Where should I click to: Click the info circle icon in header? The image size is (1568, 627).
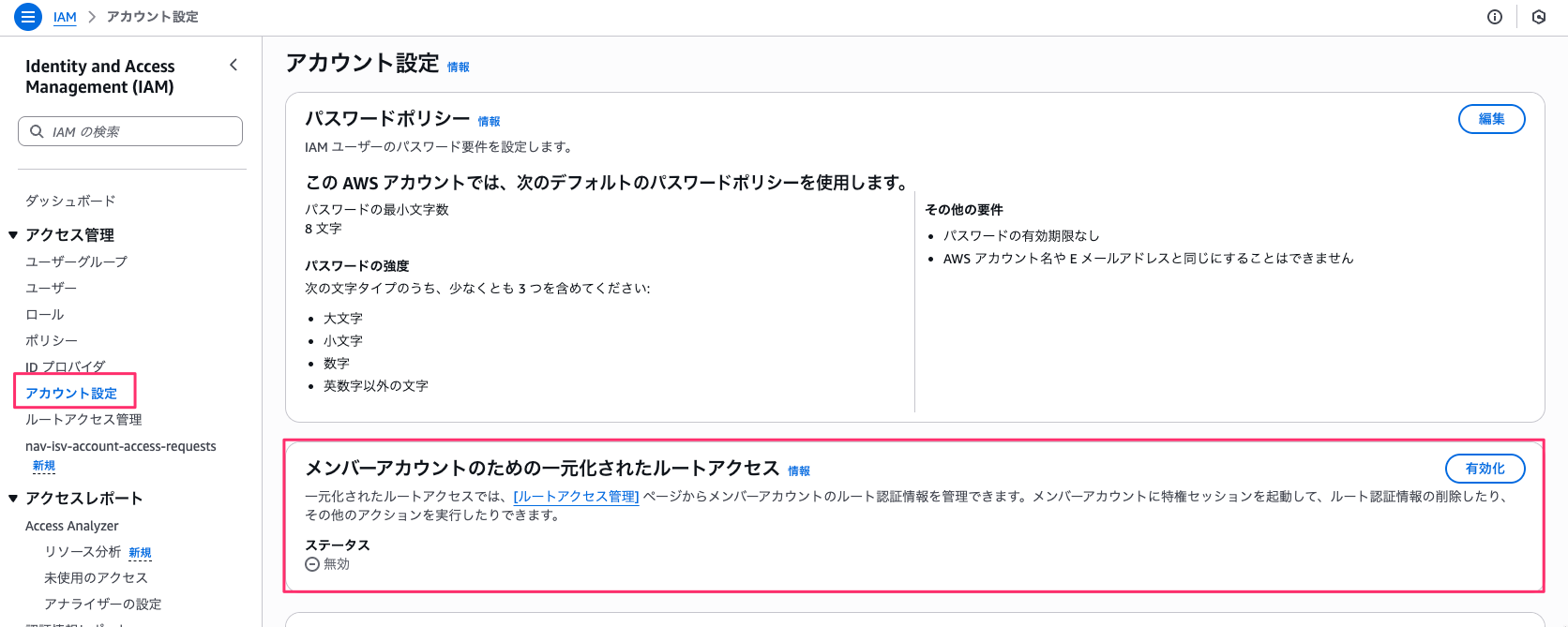(x=1495, y=17)
